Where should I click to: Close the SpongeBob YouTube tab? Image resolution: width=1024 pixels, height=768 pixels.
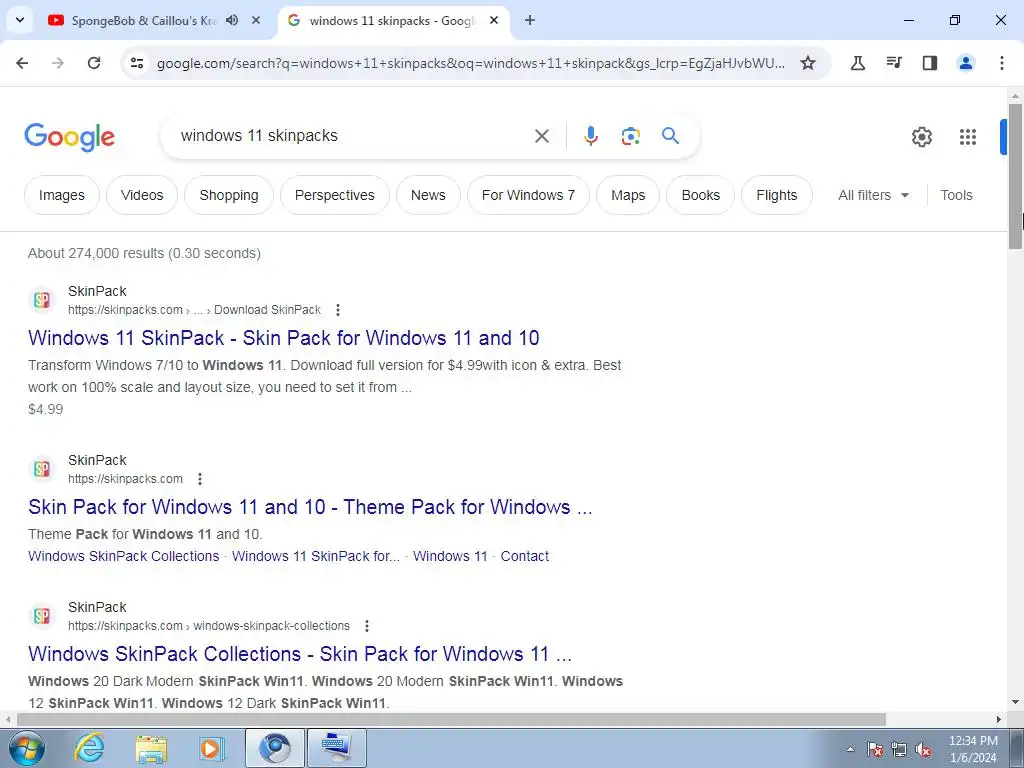click(x=256, y=20)
